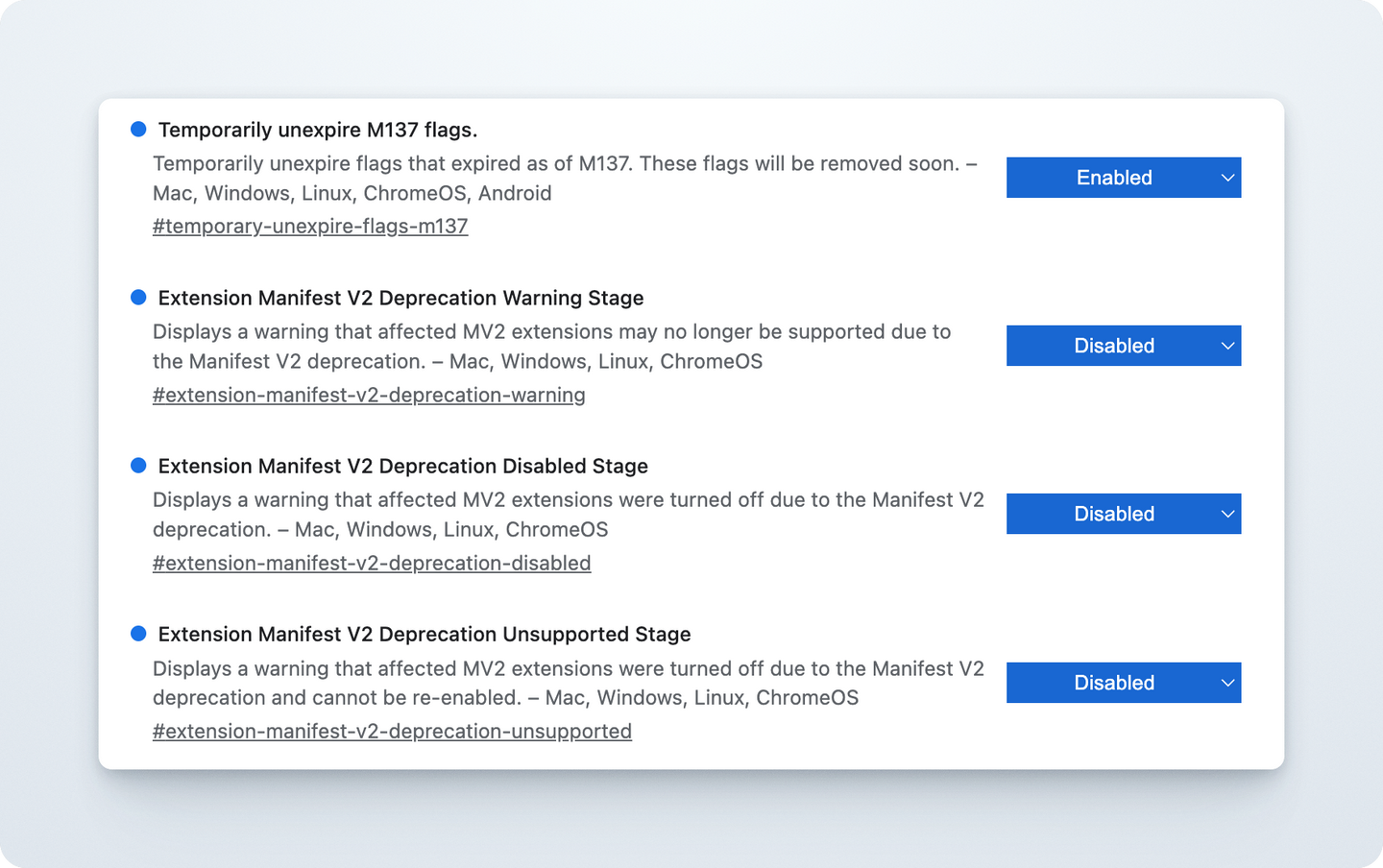This screenshot has width=1383, height=868.
Task: Open #extension-manifest-v2-deprecation-disabled link
Action: click(x=372, y=563)
